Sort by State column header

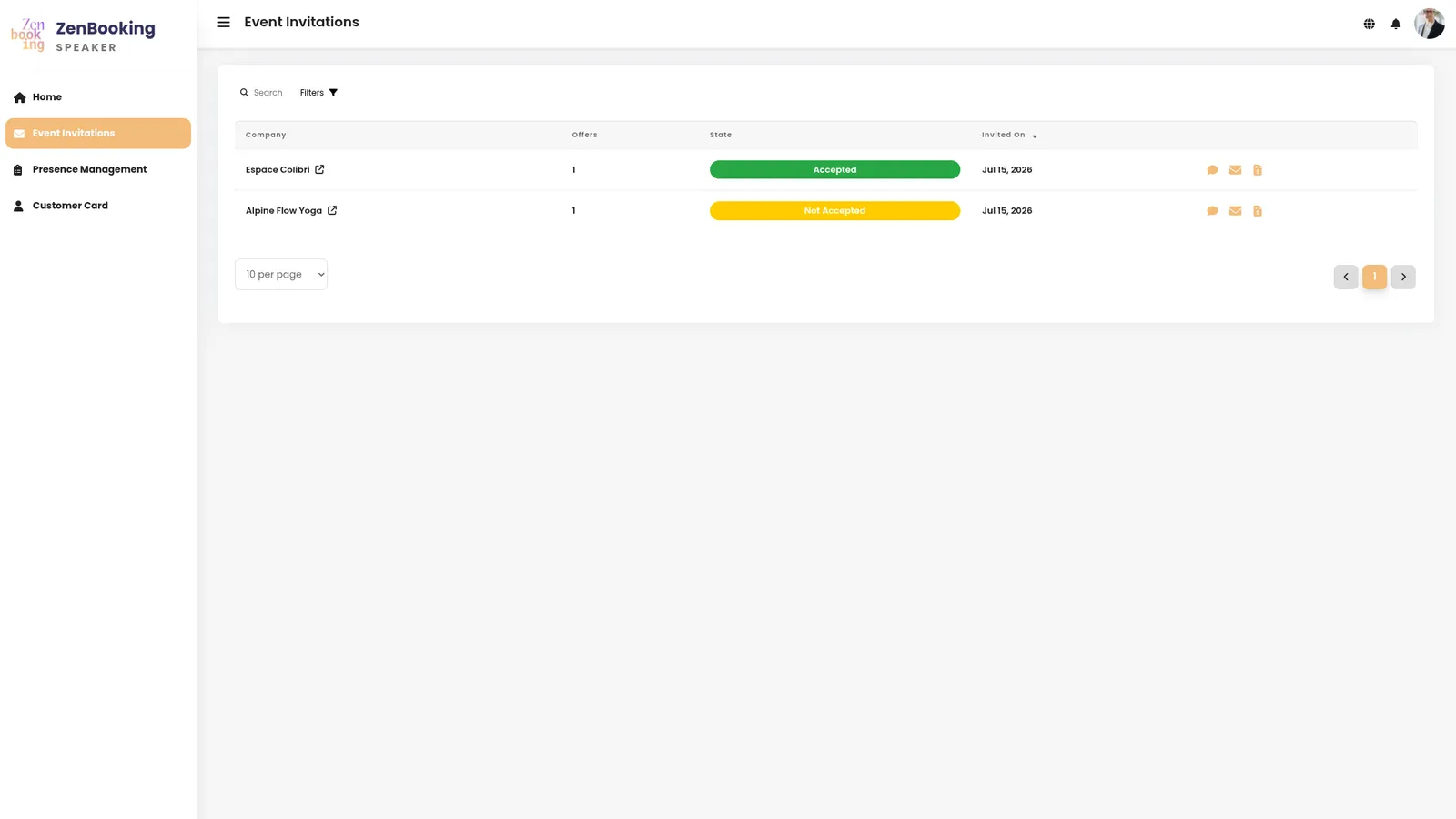click(x=721, y=135)
